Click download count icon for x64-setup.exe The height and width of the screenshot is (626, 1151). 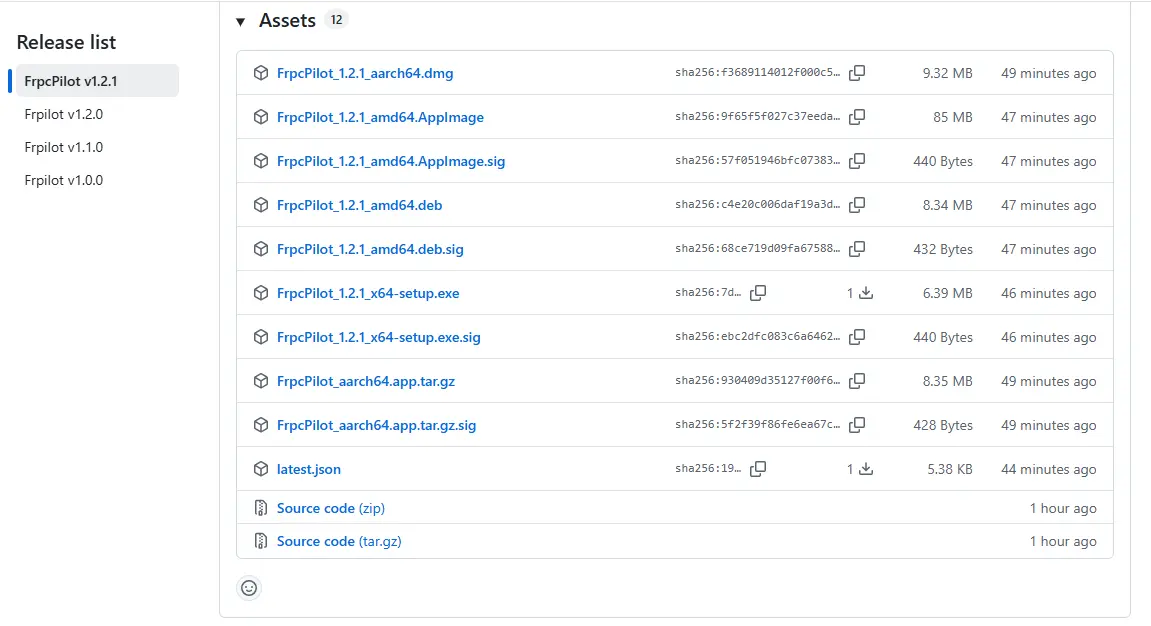click(866, 293)
